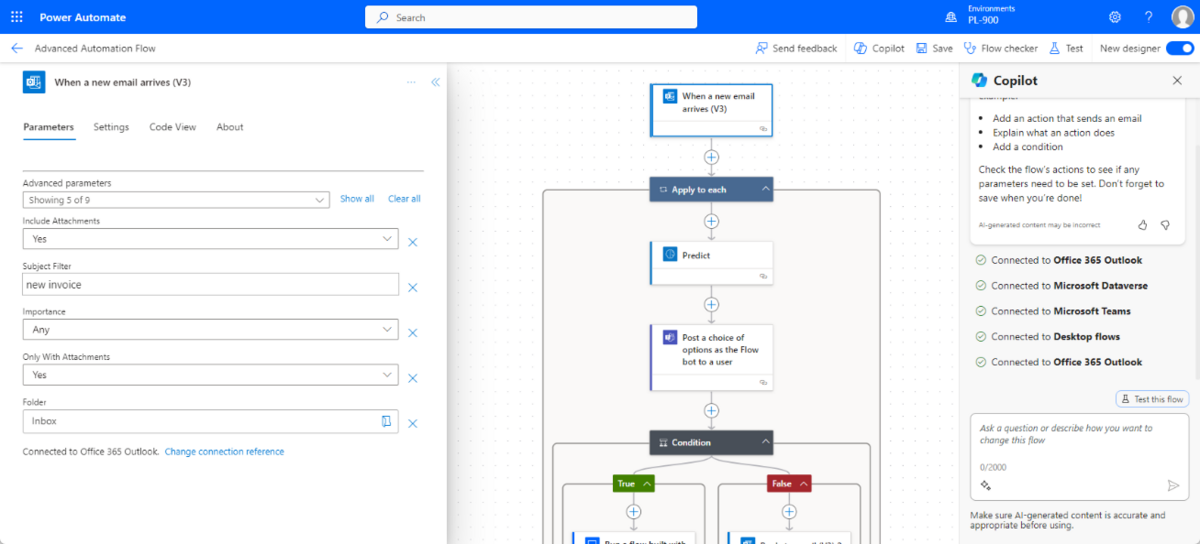Remove the Subject Filter parameter
This screenshot has height=544, width=1200.
[x=412, y=287]
